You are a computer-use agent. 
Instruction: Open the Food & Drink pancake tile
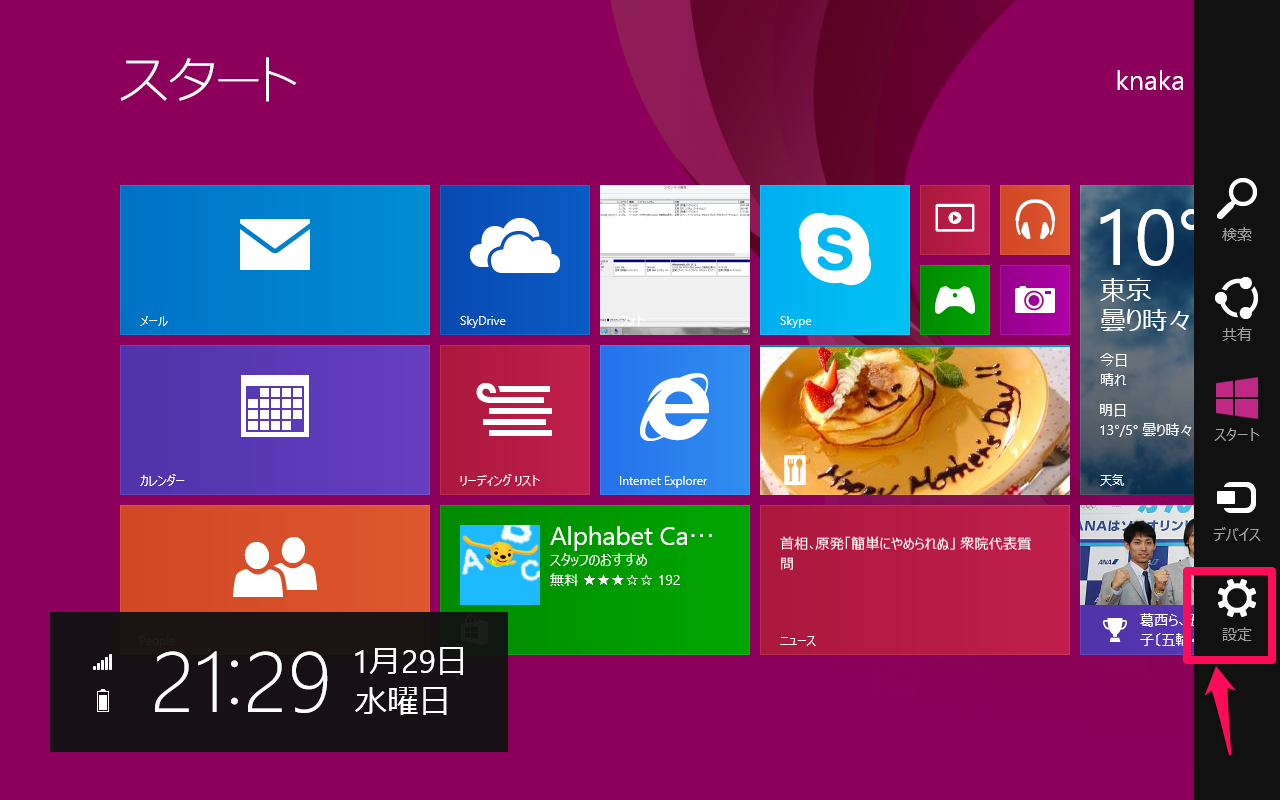tap(915, 420)
